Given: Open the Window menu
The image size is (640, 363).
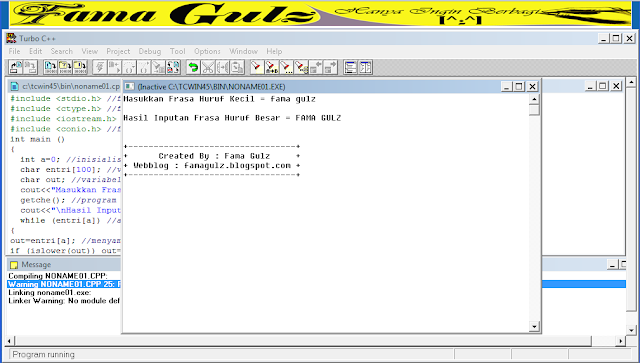Looking at the screenshot, I should pos(243,51).
